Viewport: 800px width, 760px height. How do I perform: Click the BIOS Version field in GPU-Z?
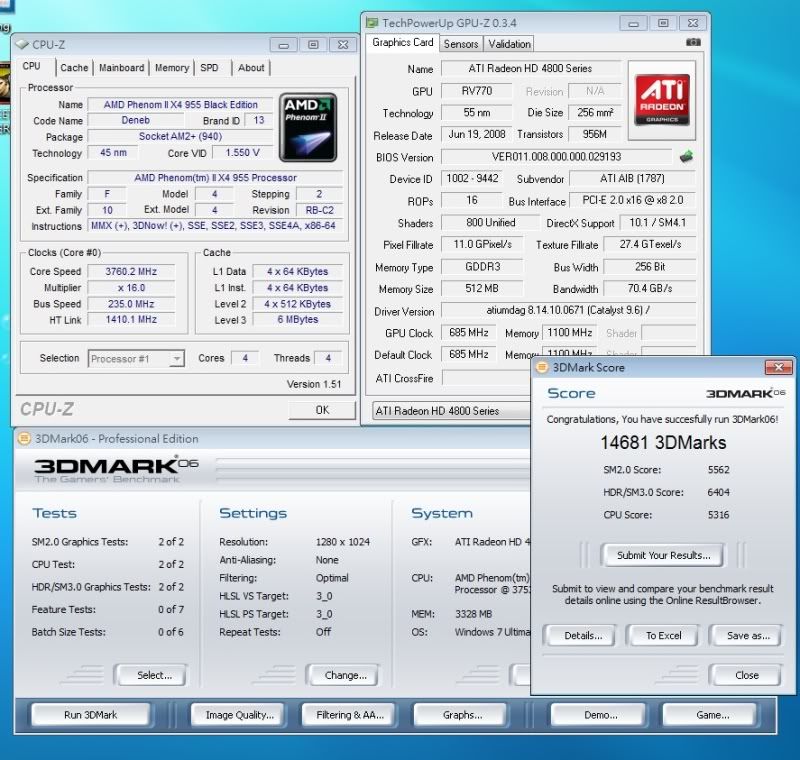point(556,157)
